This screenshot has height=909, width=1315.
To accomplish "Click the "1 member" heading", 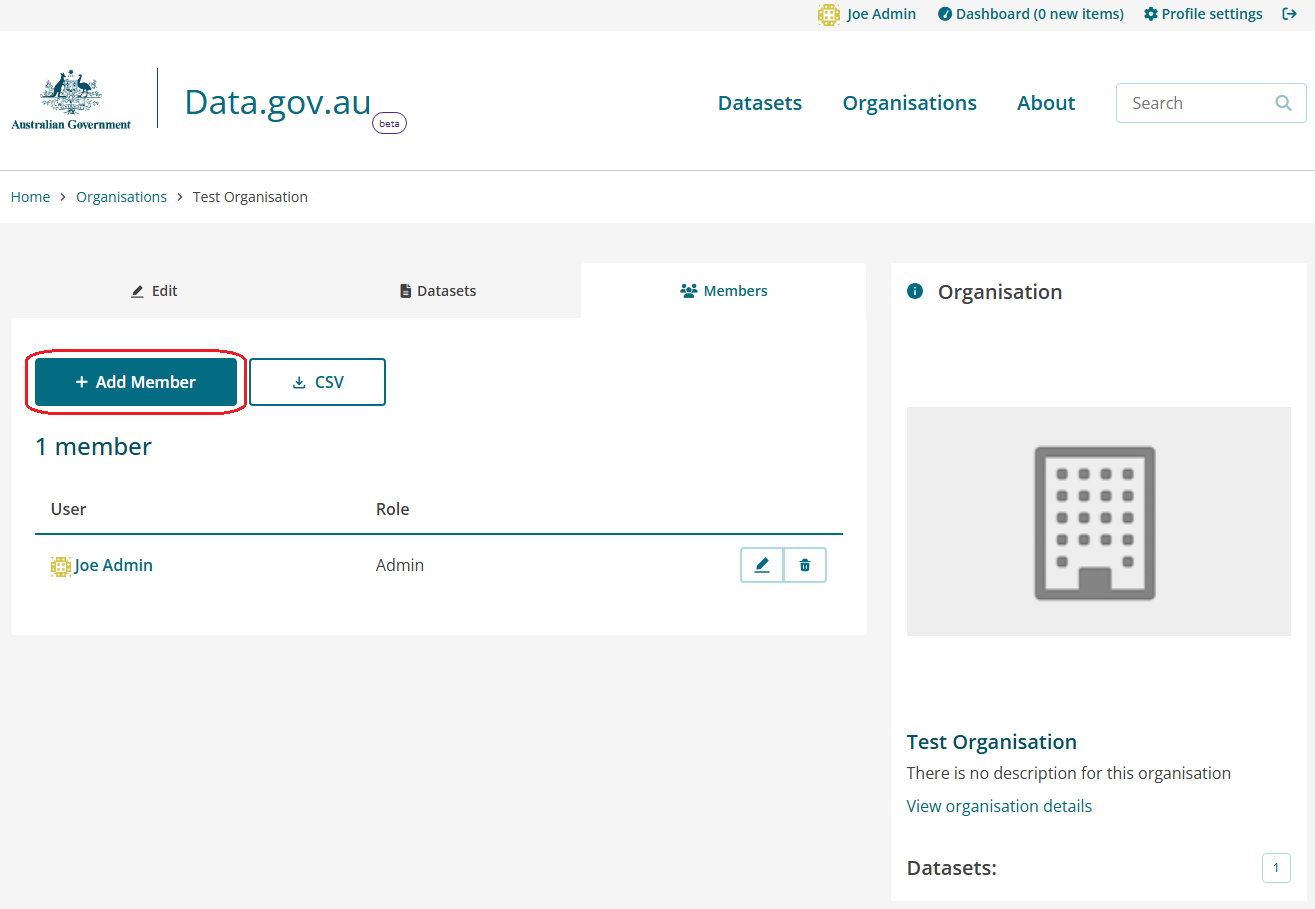I will 93,446.
